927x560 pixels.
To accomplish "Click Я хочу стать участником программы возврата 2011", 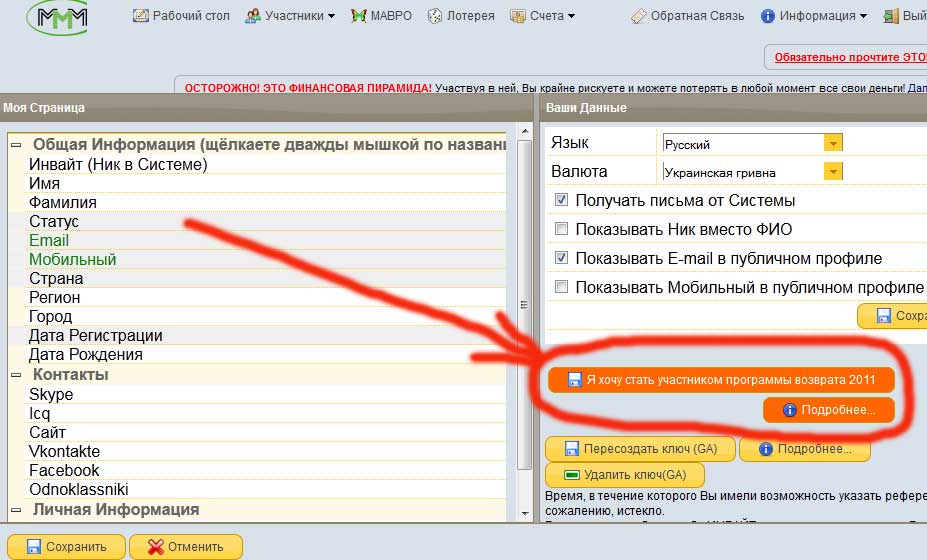I will [720, 380].
